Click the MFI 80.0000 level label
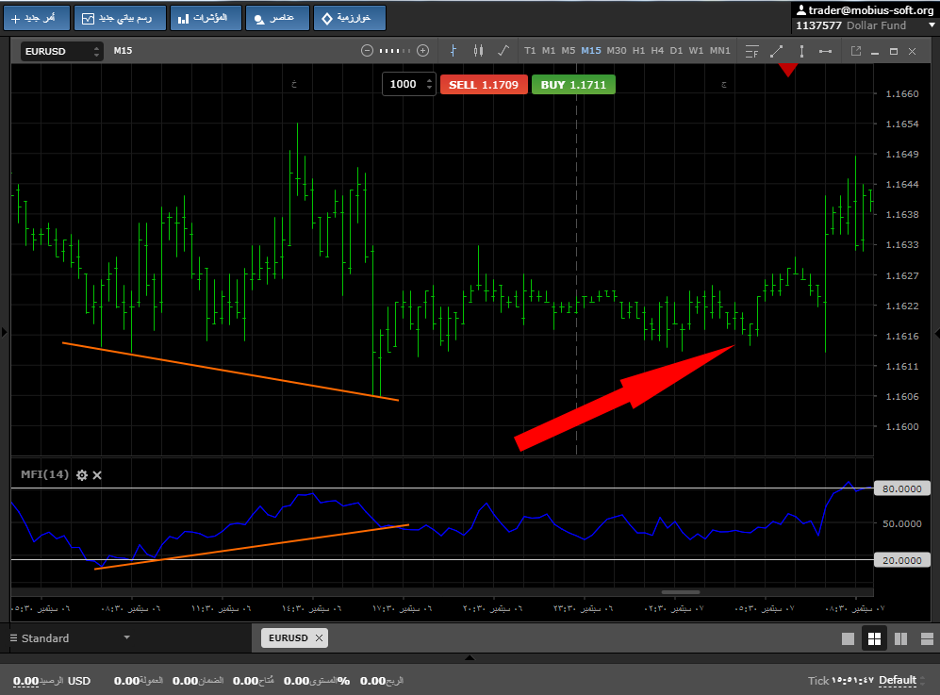940x695 pixels. pyautogui.click(x=902, y=489)
